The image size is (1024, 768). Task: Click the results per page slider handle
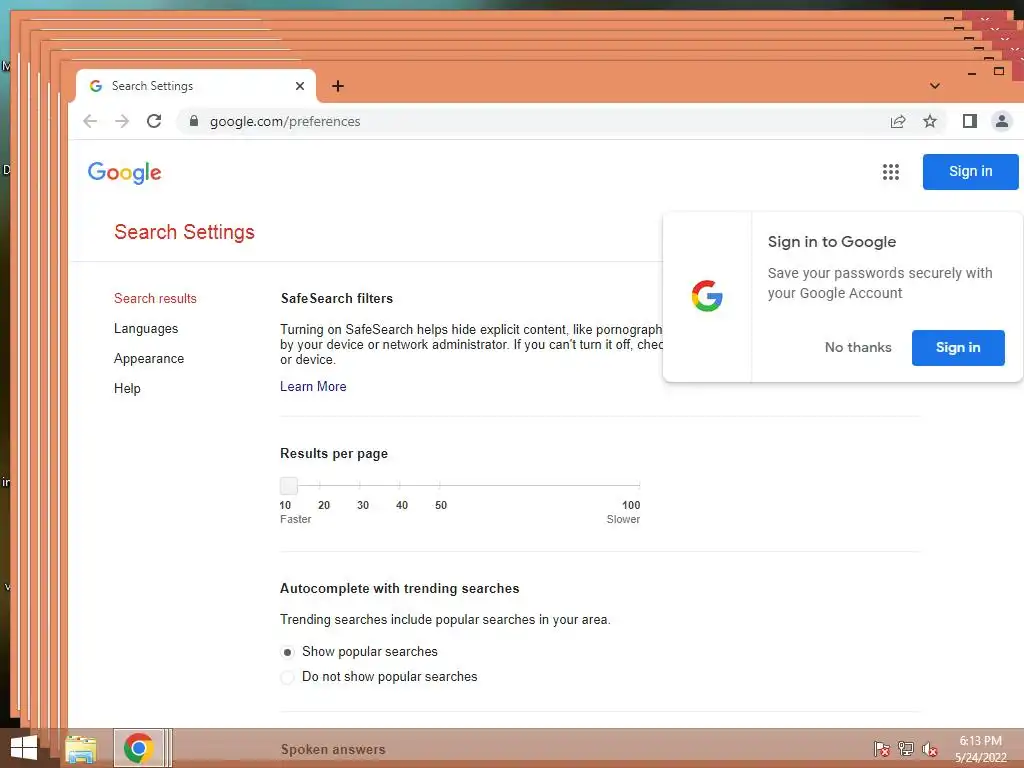(x=289, y=486)
